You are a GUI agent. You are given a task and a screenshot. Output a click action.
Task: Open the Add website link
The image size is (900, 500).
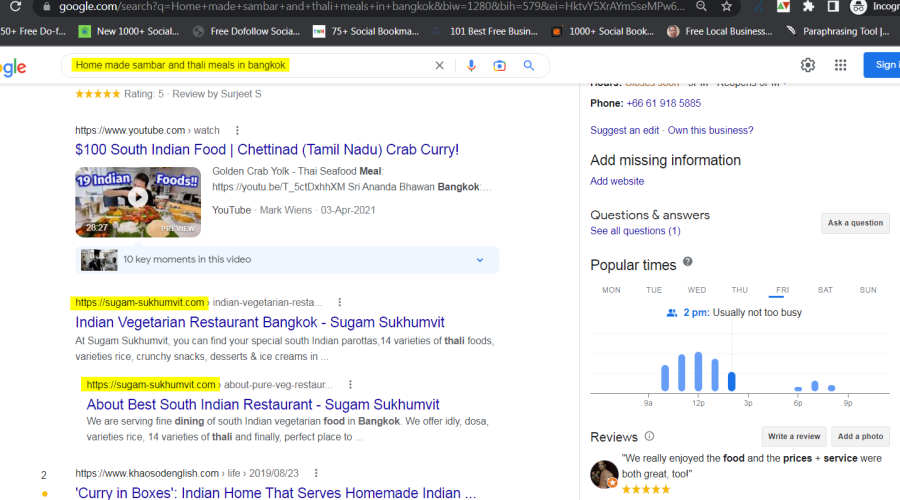click(x=617, y=181)
